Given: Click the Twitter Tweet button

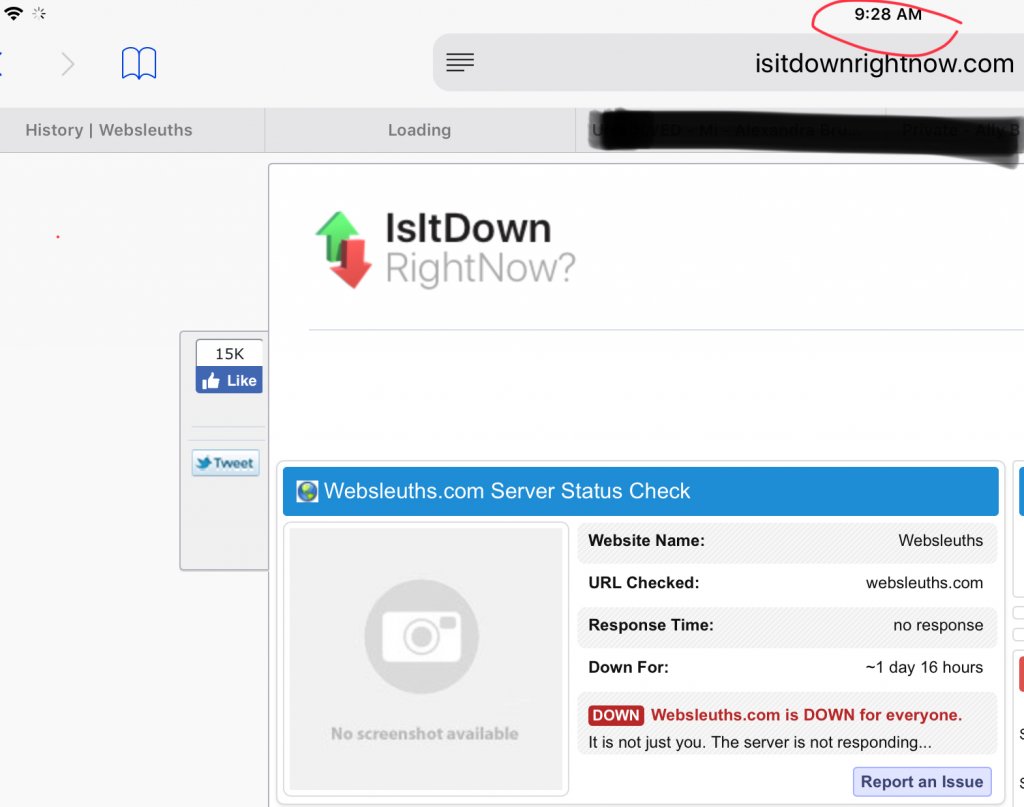Looking at the screenshot, I should tap(225, 463).
